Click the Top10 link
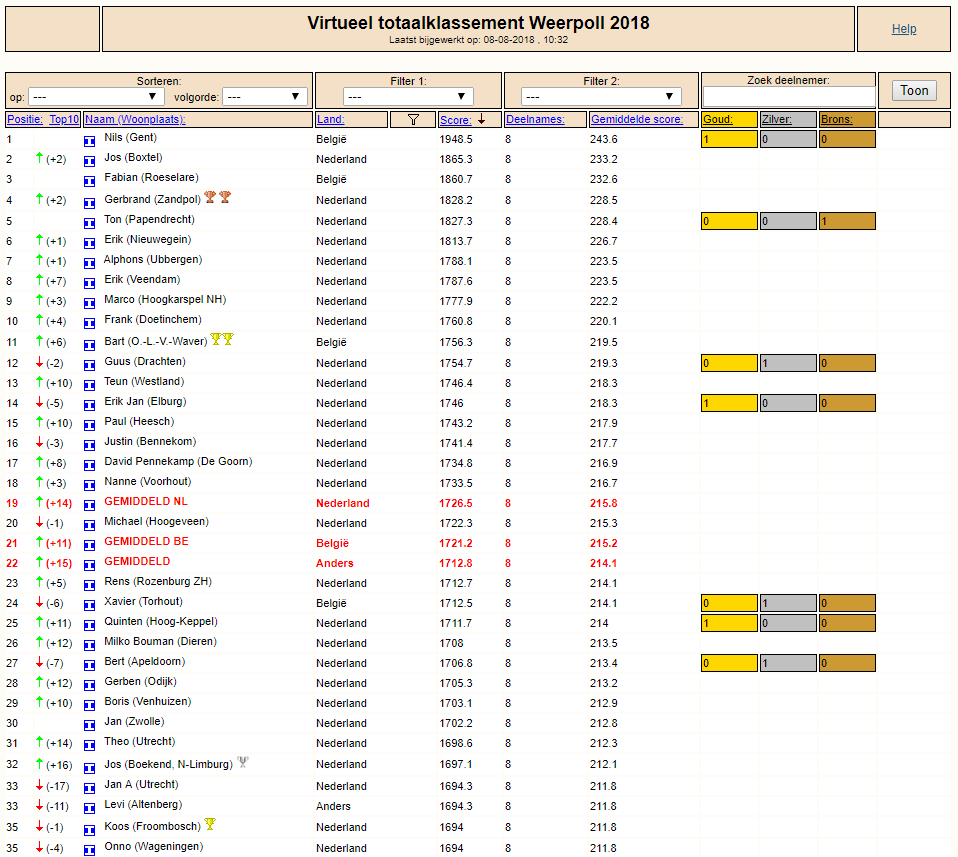This screenshot has width=958, height=857. (x=64, y=120)
